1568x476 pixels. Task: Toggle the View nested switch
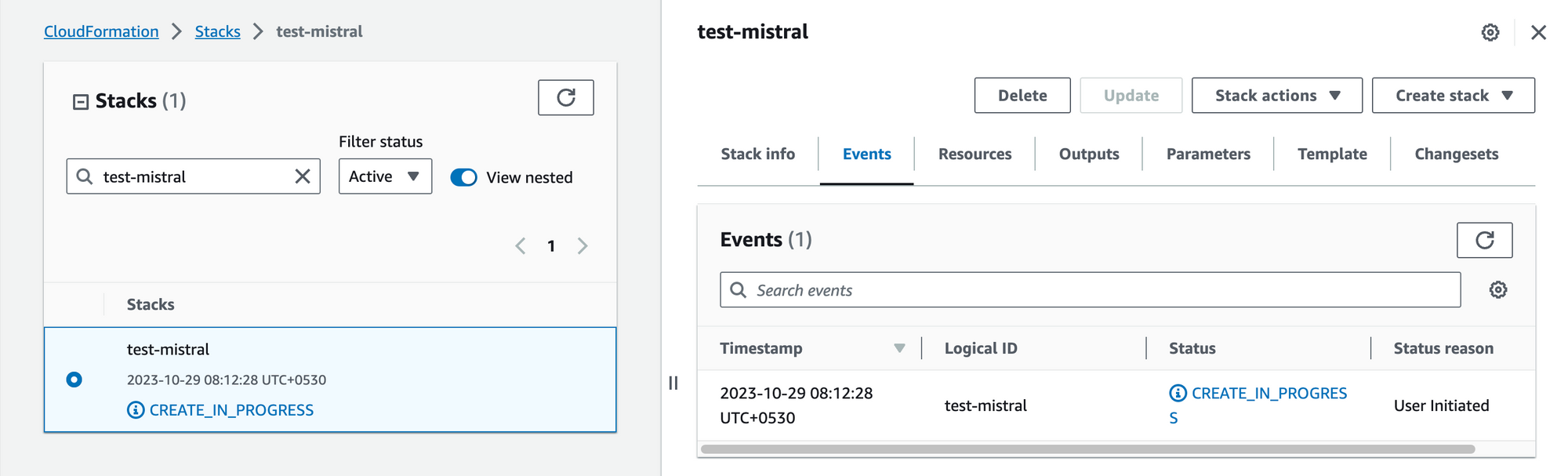pyautogui.click(x=463, y=177)
